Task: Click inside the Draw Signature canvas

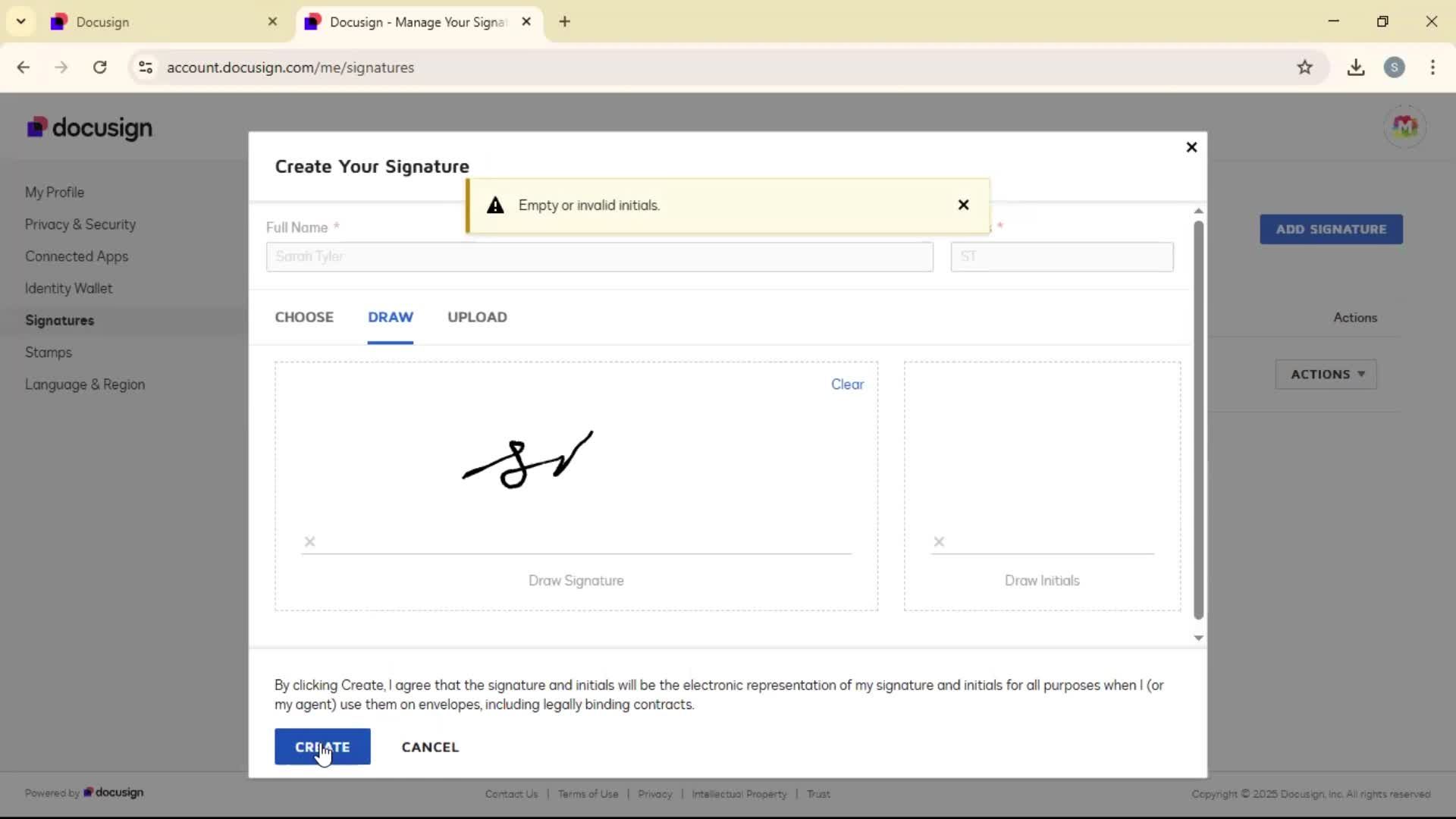Action: point(576,486)
